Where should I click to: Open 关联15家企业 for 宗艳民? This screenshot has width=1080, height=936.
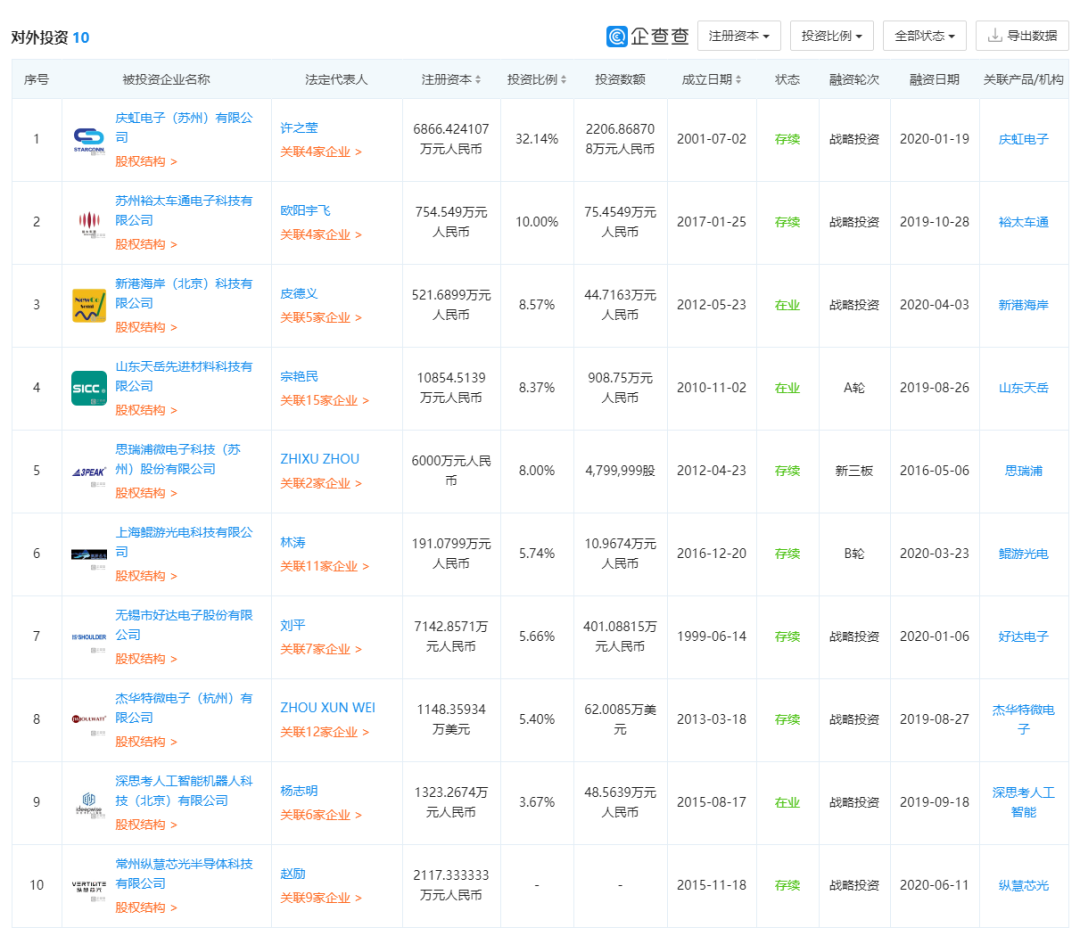tap(324, 401)
